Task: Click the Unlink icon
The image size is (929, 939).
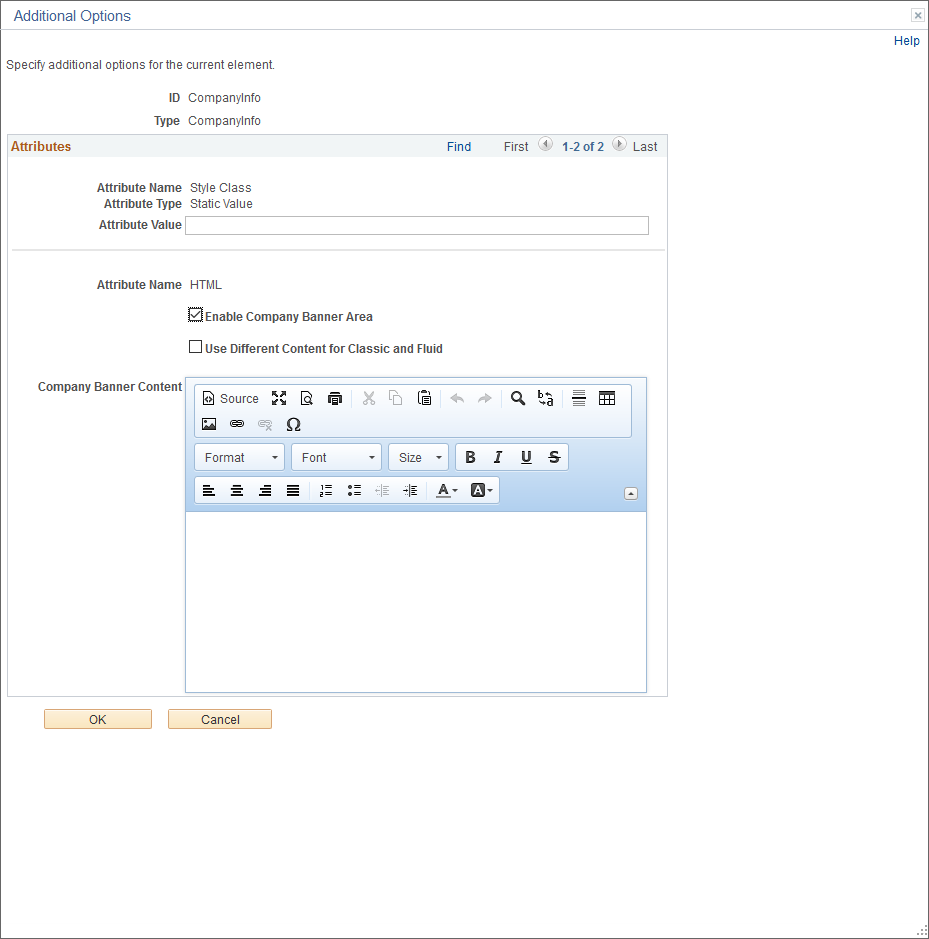Action: tap(265, 424)
